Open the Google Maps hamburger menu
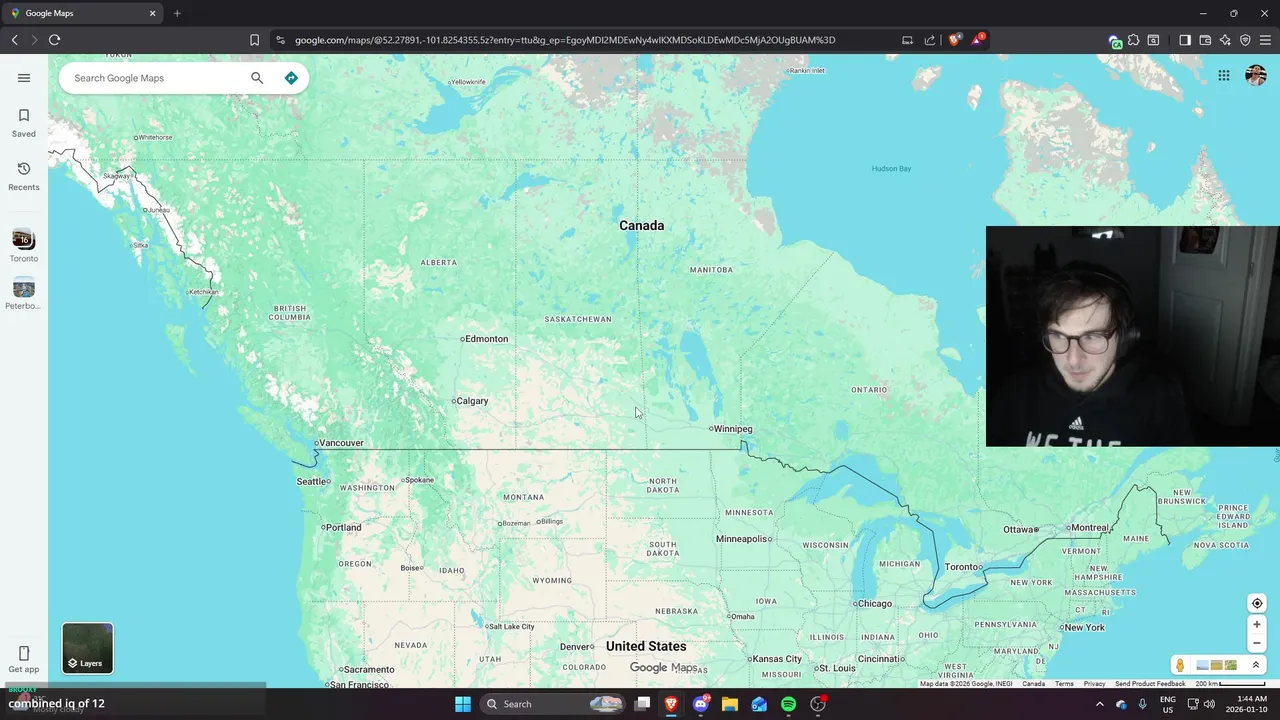 (24, 78)
